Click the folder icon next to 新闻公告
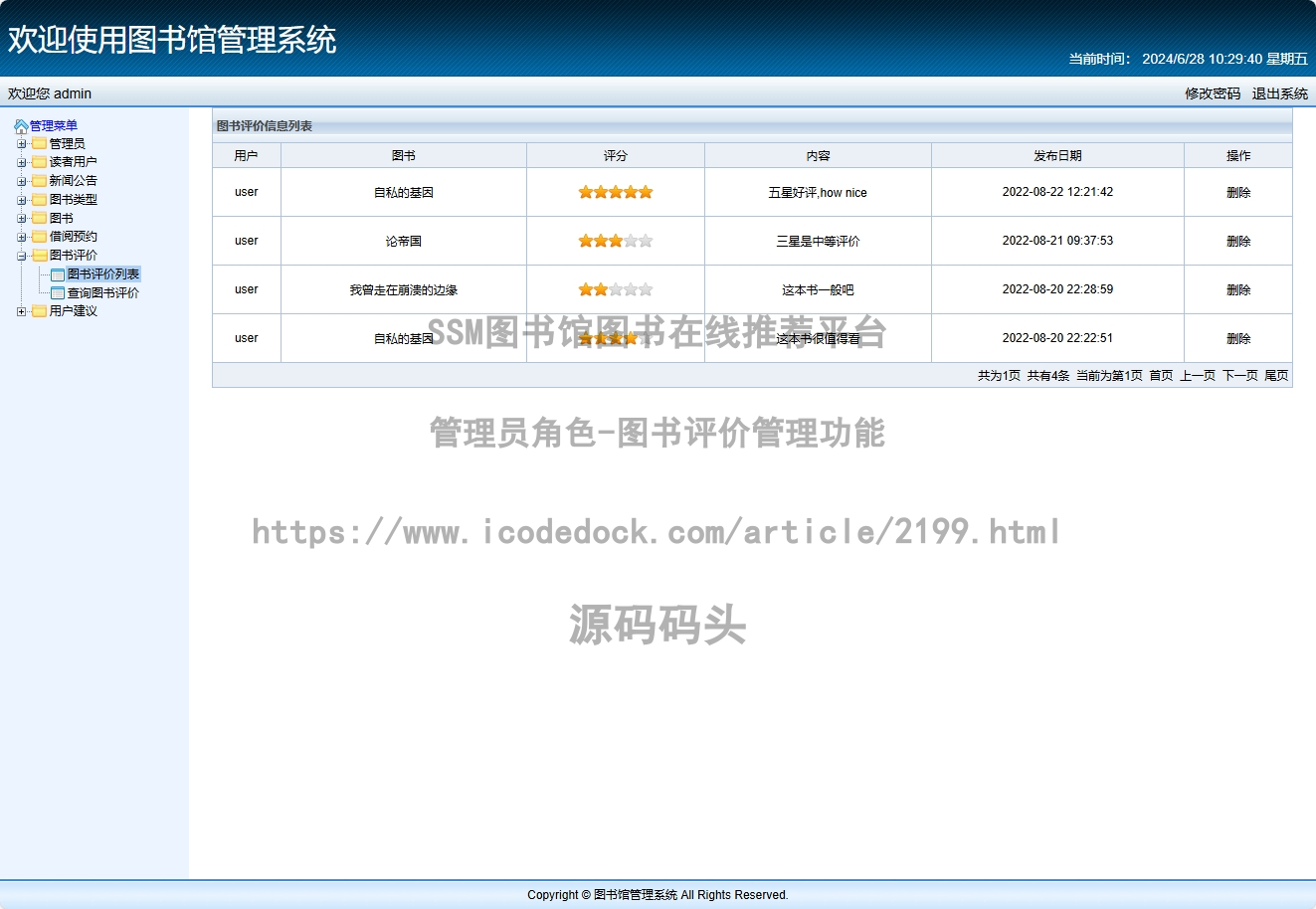Image resolution: width=1316 pixels, height=909 pixels. (x=40, y=181)
